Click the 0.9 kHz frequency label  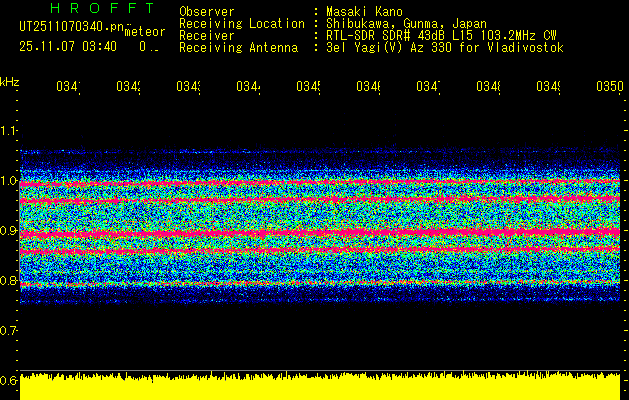point(9,230)
